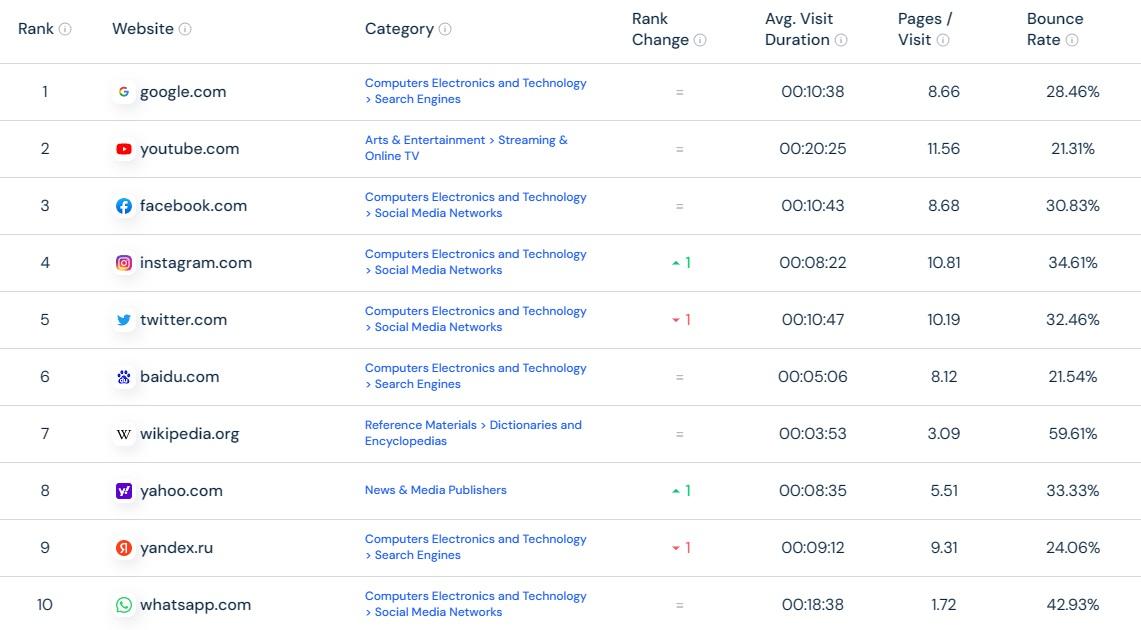The width and height of the screenshot is (1141, 630).
Task: Click the Wikipedia W icon
Action: pos(123,433)
